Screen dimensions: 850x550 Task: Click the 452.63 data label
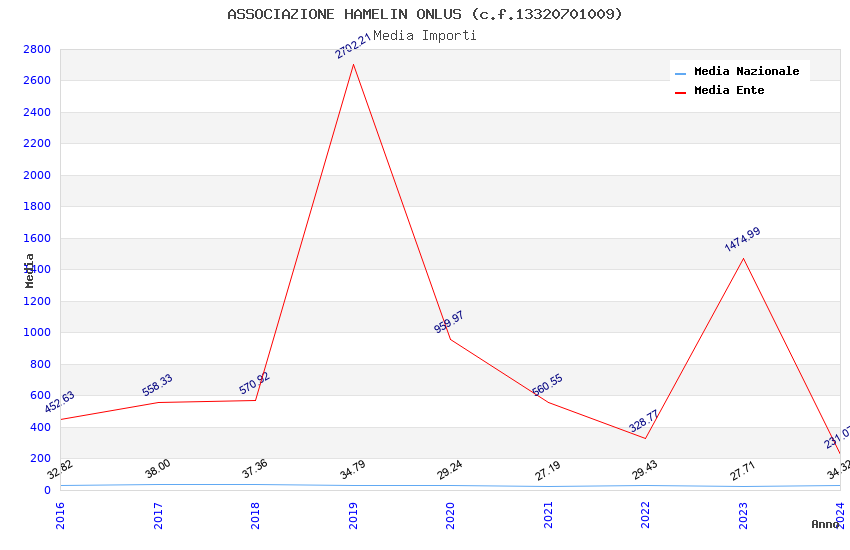(59, 402)
